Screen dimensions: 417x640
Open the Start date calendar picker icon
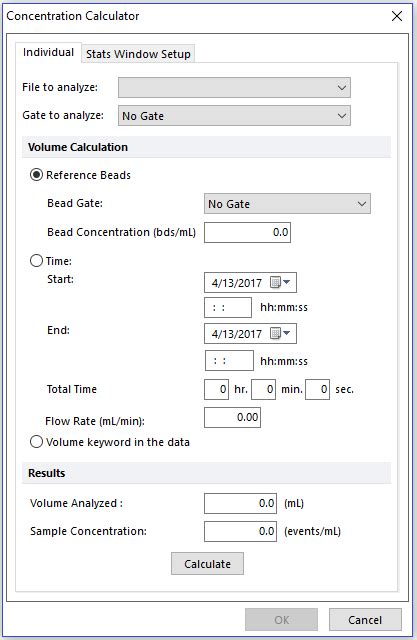[x=280, y=282]
